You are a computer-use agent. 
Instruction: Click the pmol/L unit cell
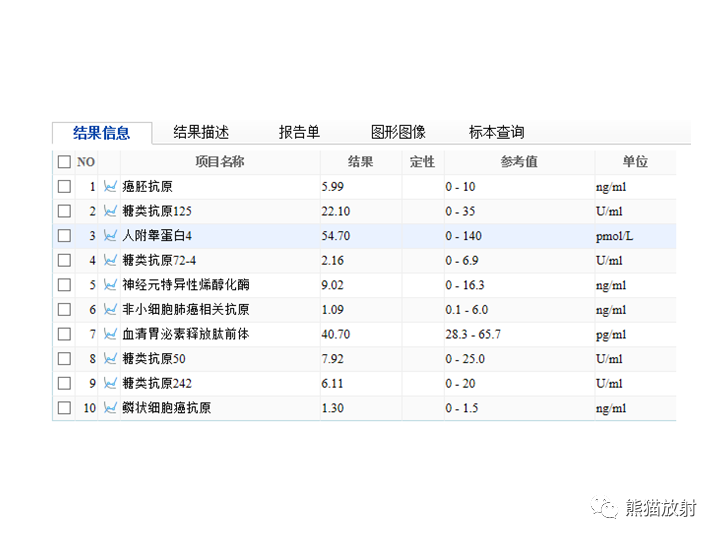[614, 236]
